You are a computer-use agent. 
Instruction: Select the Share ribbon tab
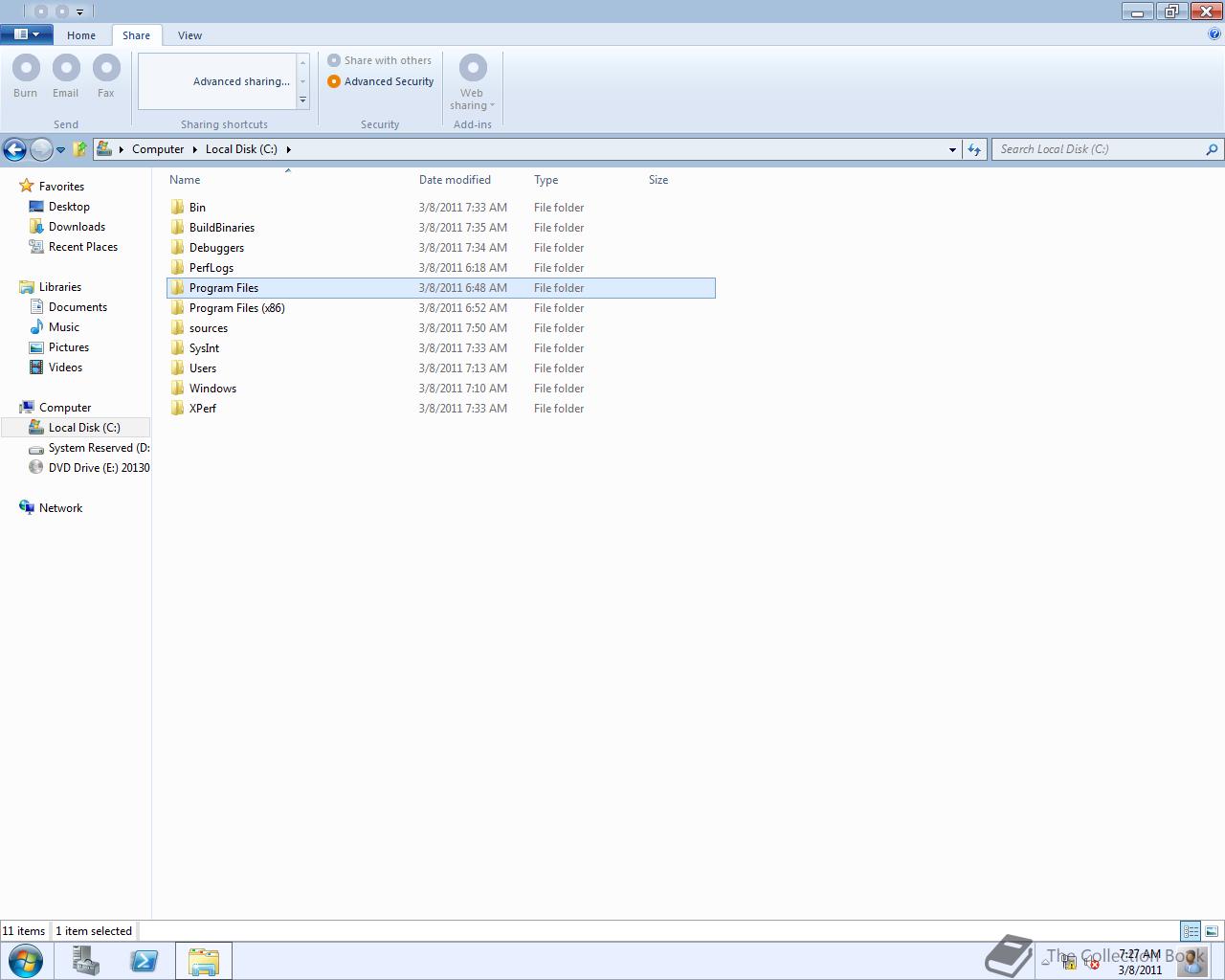(136, 35)
